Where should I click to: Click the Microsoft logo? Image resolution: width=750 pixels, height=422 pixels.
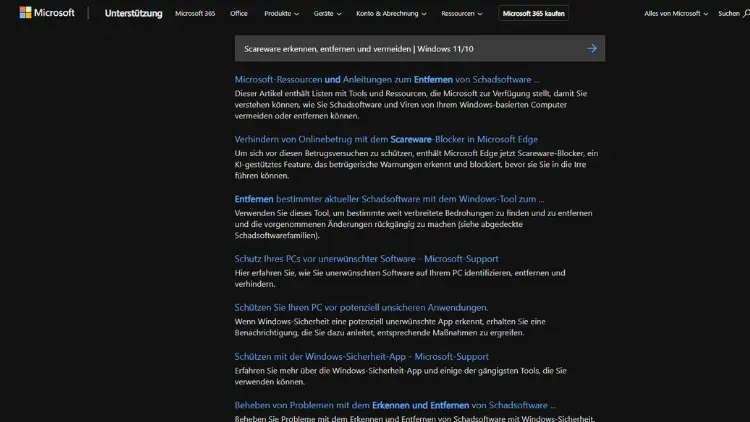pyautogui.click(x=47, y=13)
